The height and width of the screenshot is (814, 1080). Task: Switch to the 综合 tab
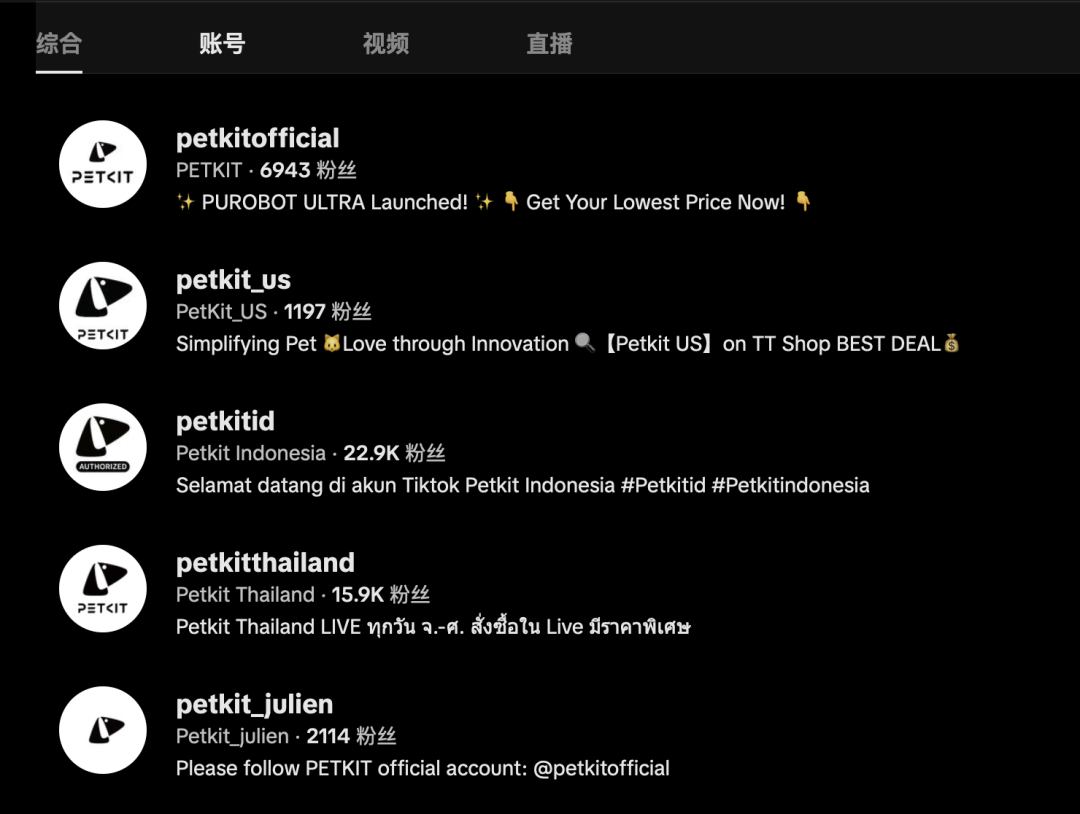(x=59, y=43)
